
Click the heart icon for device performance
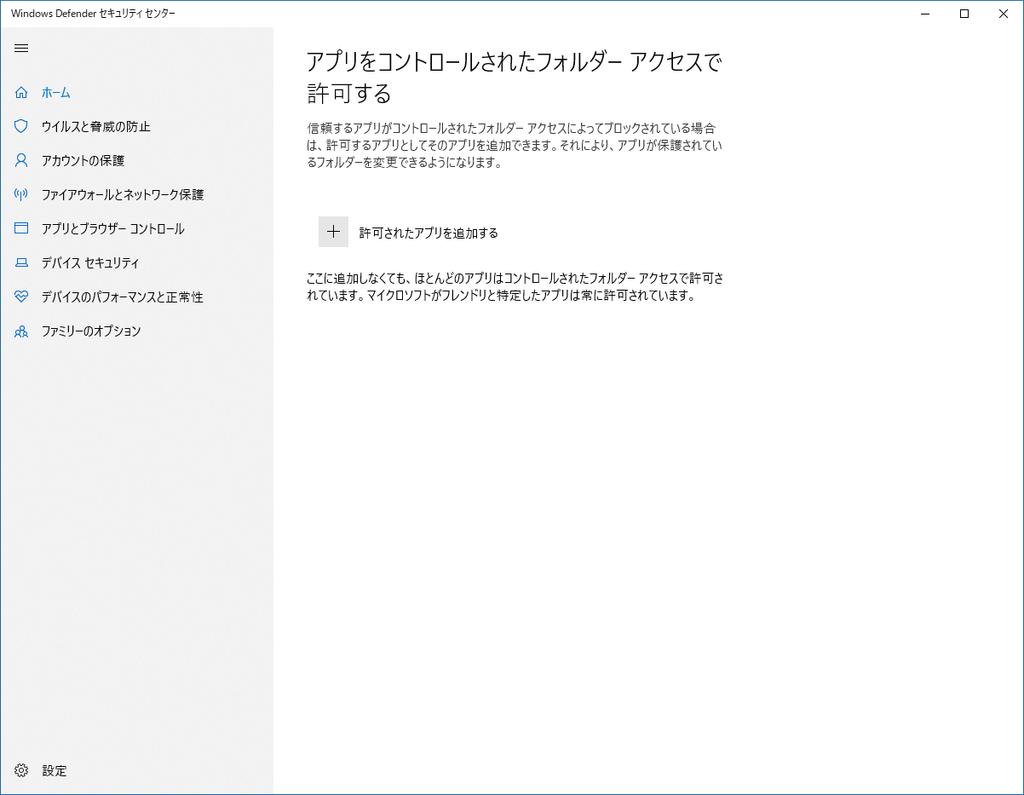pyautogui.click(x=21, y=297)
